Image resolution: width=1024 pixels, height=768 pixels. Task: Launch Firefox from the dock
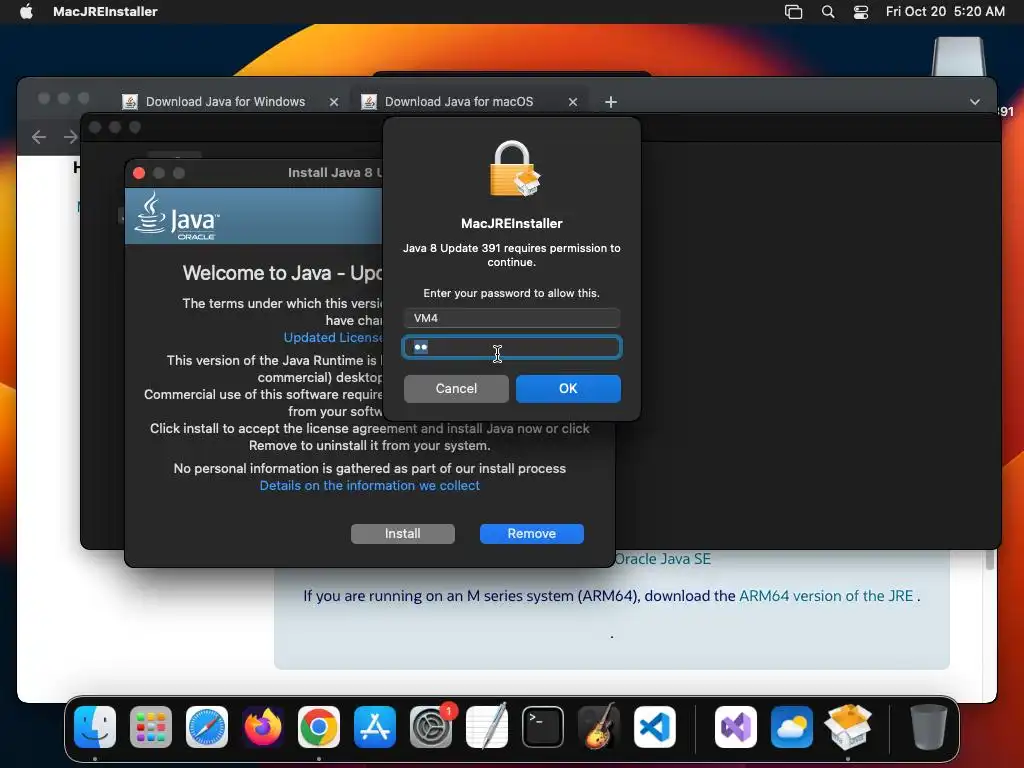[263, 727]
